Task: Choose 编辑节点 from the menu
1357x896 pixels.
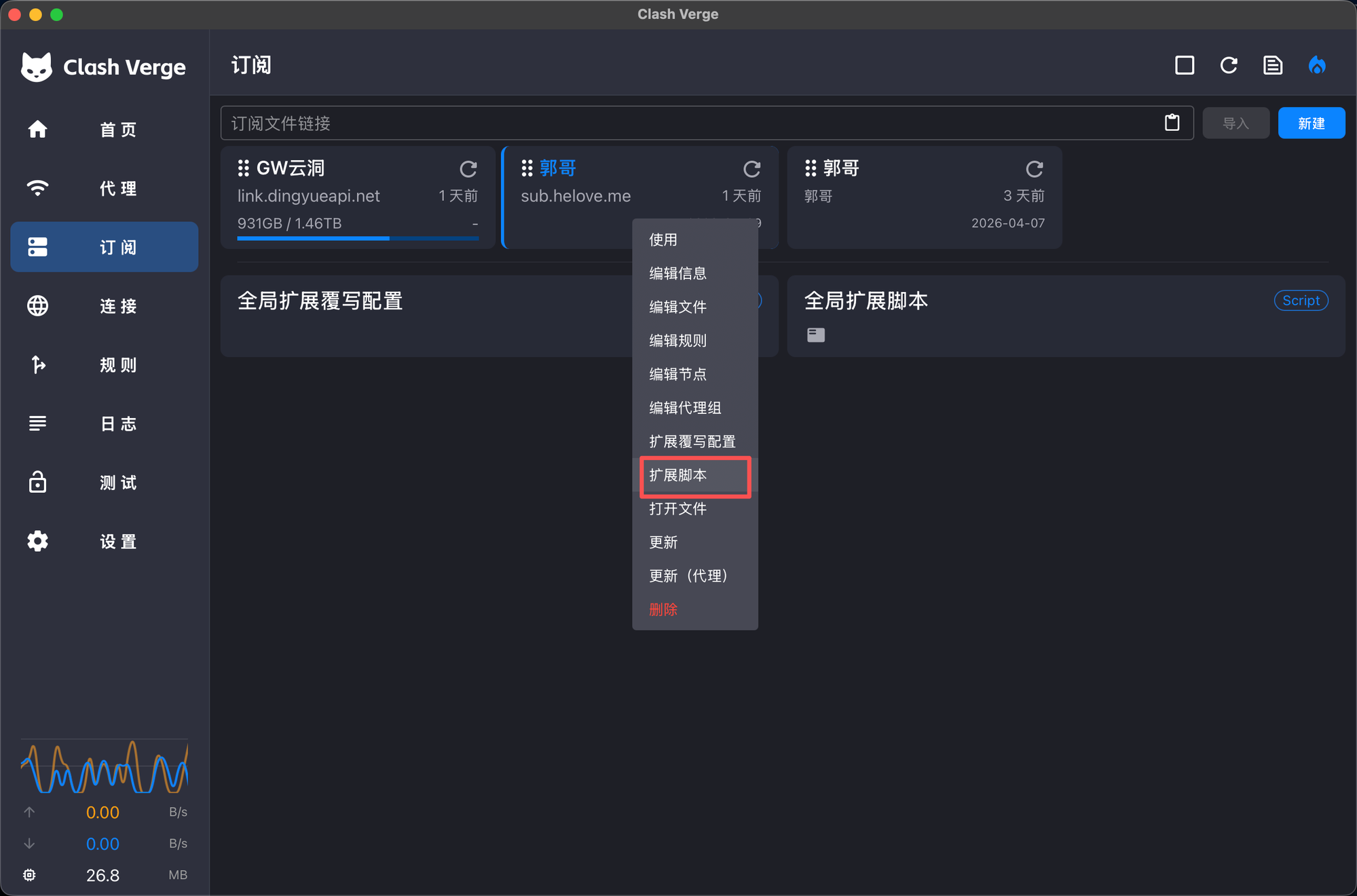Action: tap(695, 374)
